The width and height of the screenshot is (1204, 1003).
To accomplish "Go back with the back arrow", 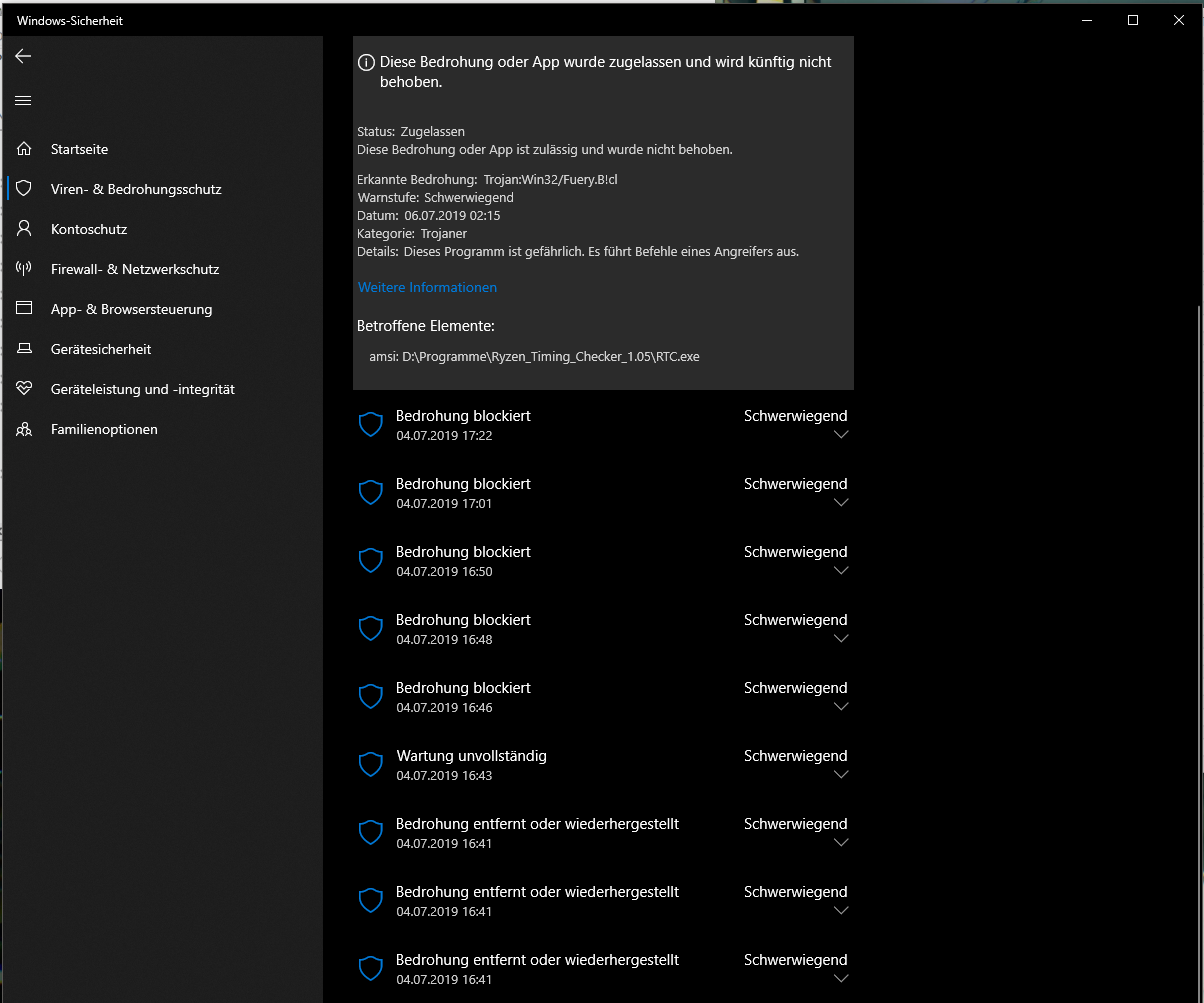I will 23,56.
